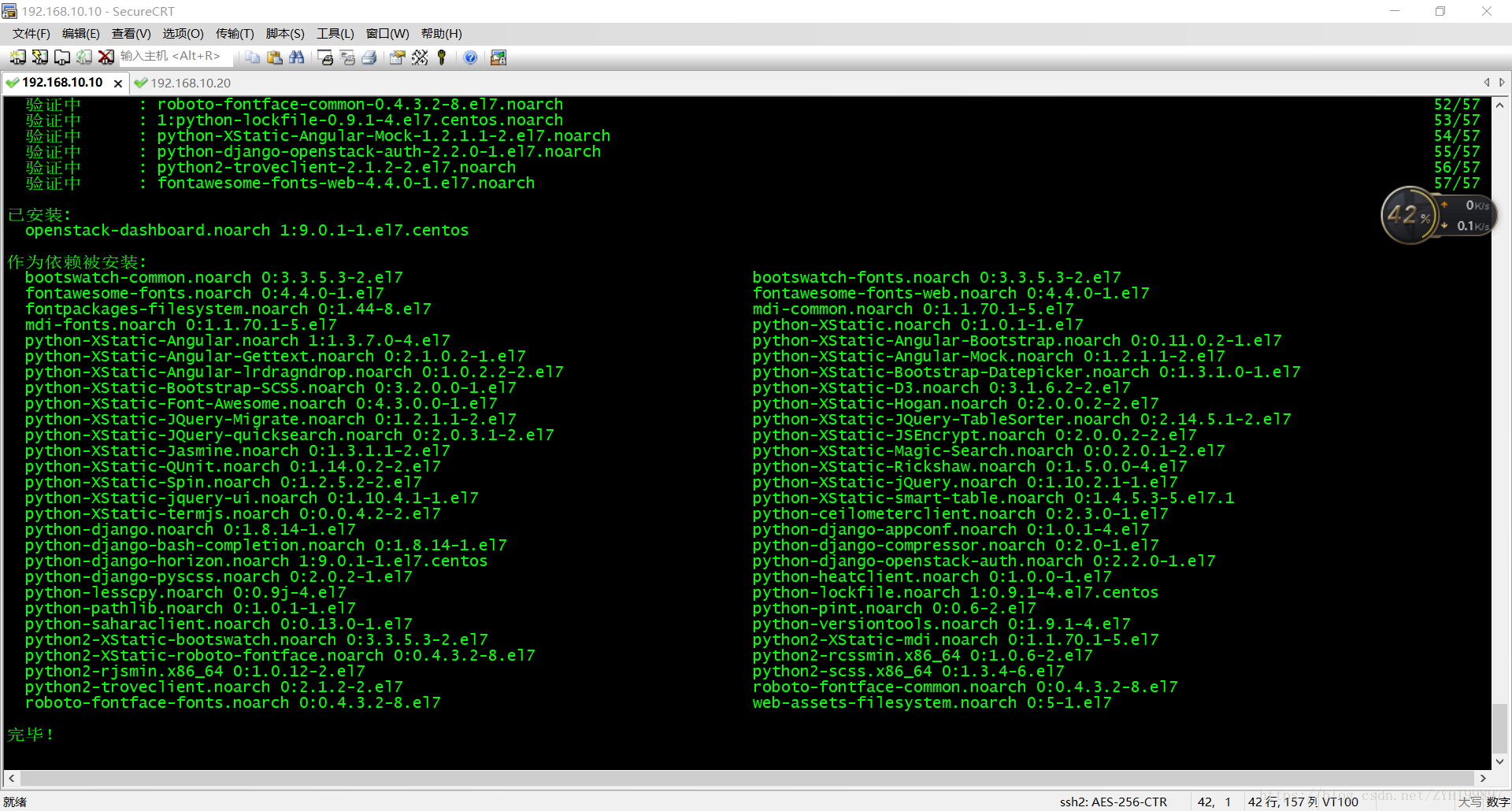Click the 就绪 status bar text

tap(15, 802)
